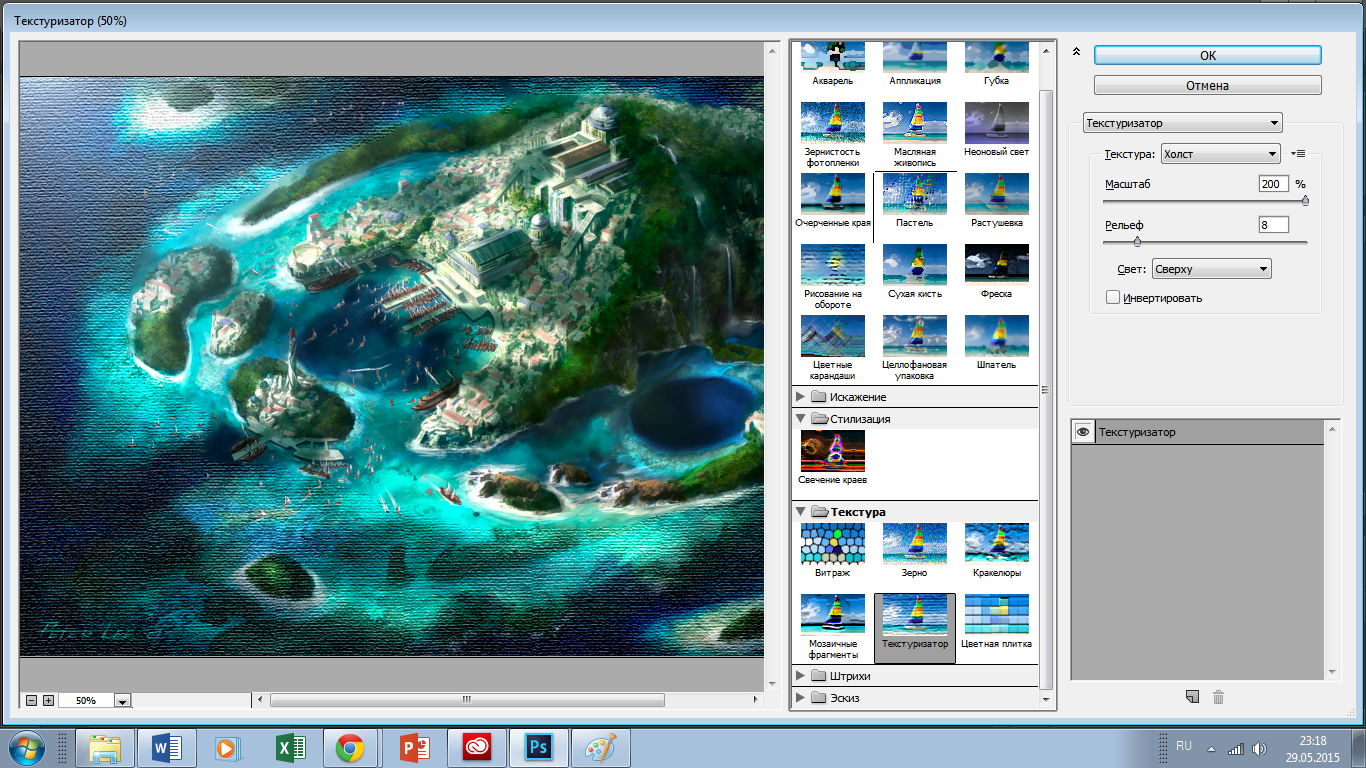Open the 50% zoom level dropdown
The width and height of the screenshot is (1366, 768).
pyautogui.click(x=123, y=701)
